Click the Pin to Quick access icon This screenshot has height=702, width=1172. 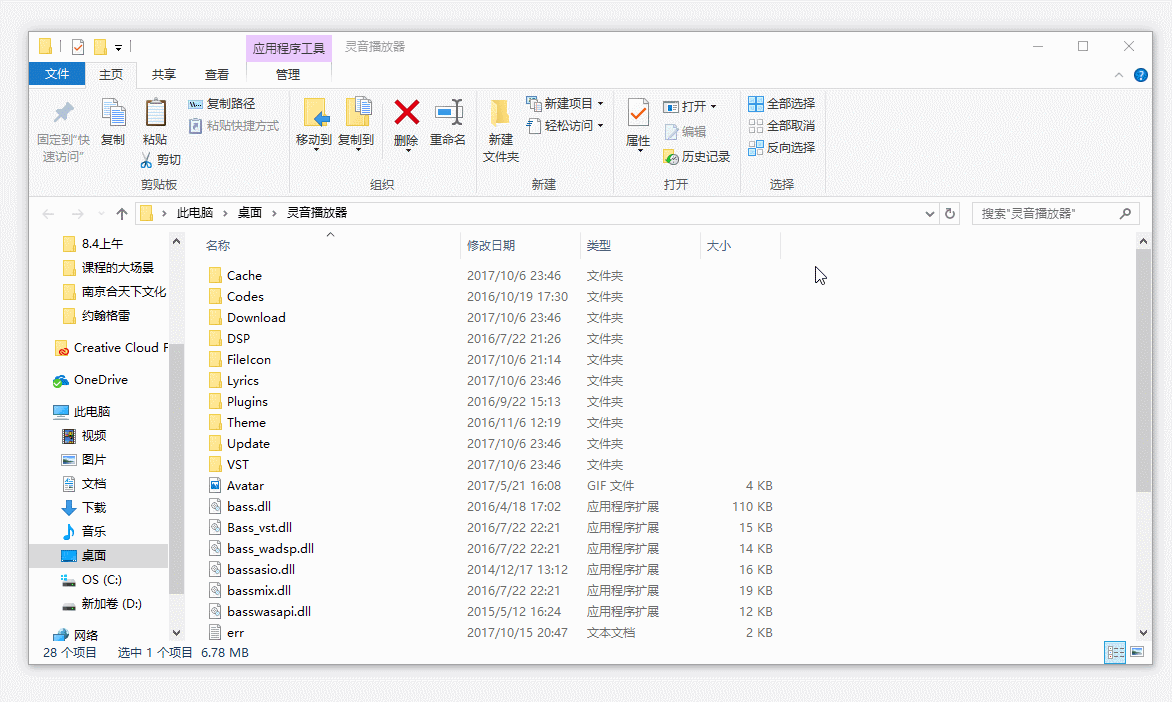pos(64,114)
